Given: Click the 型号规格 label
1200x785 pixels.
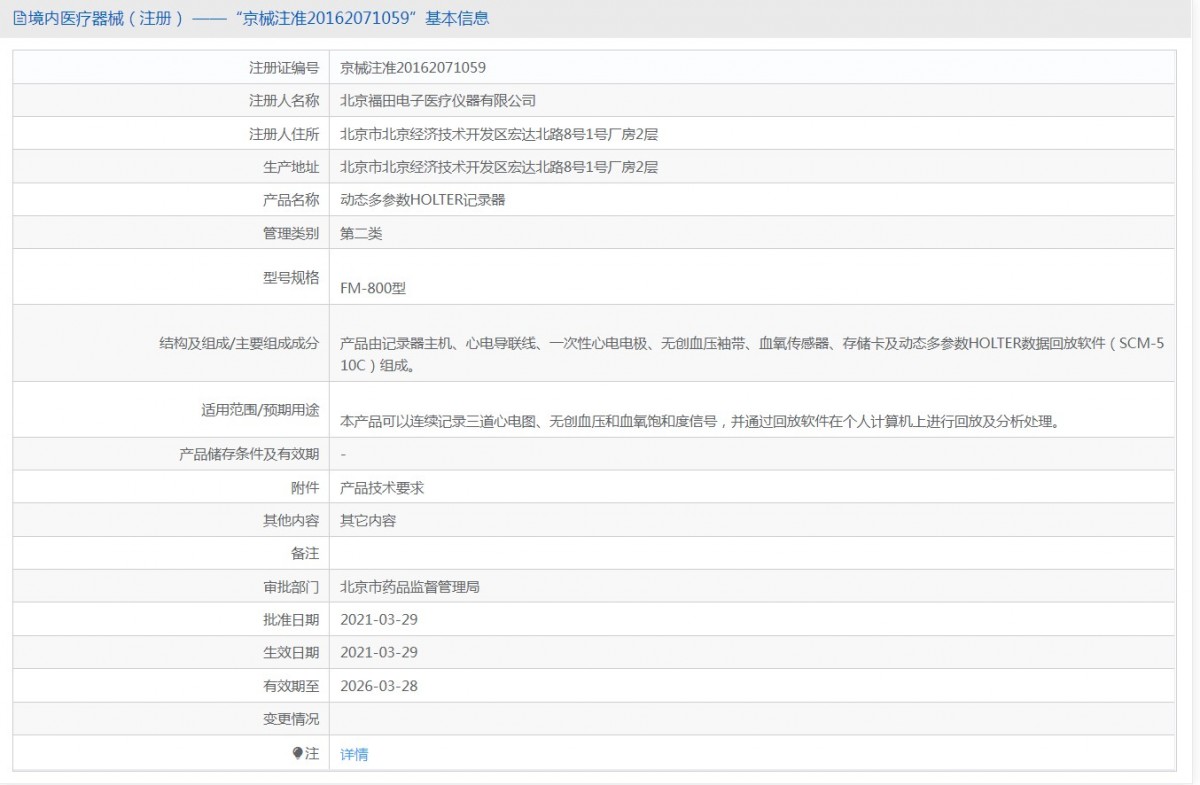Looking at the screenshot, I should pos(291,276).
